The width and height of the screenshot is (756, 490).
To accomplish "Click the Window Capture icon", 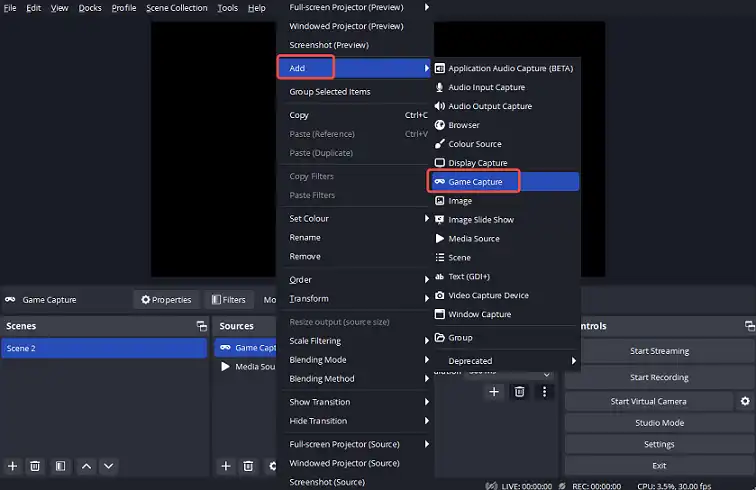I will pos(439,314).
